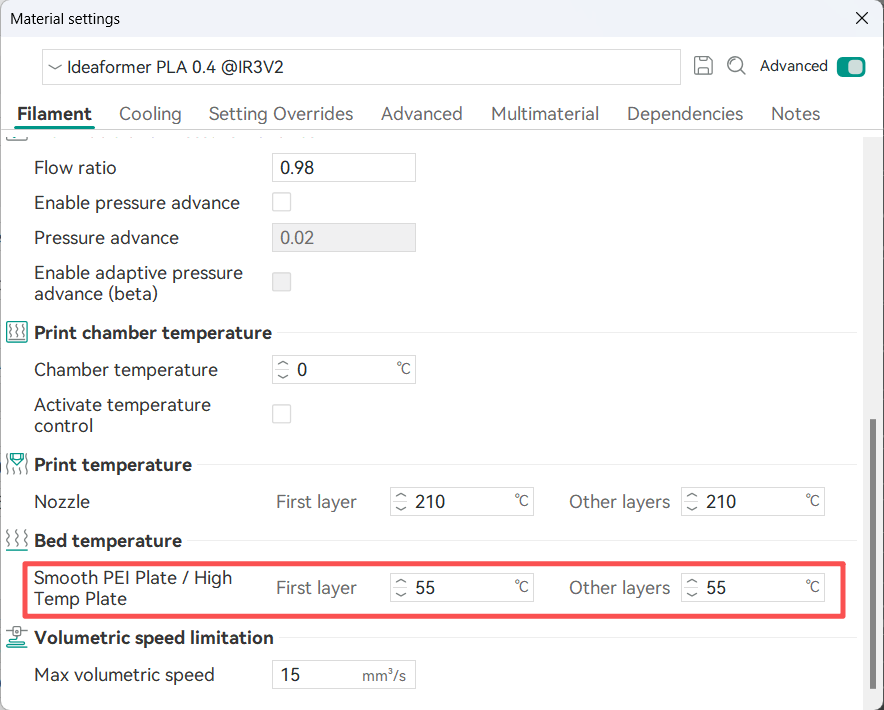
Task: Switch to the Advanced settings tab
Action: 422,114
